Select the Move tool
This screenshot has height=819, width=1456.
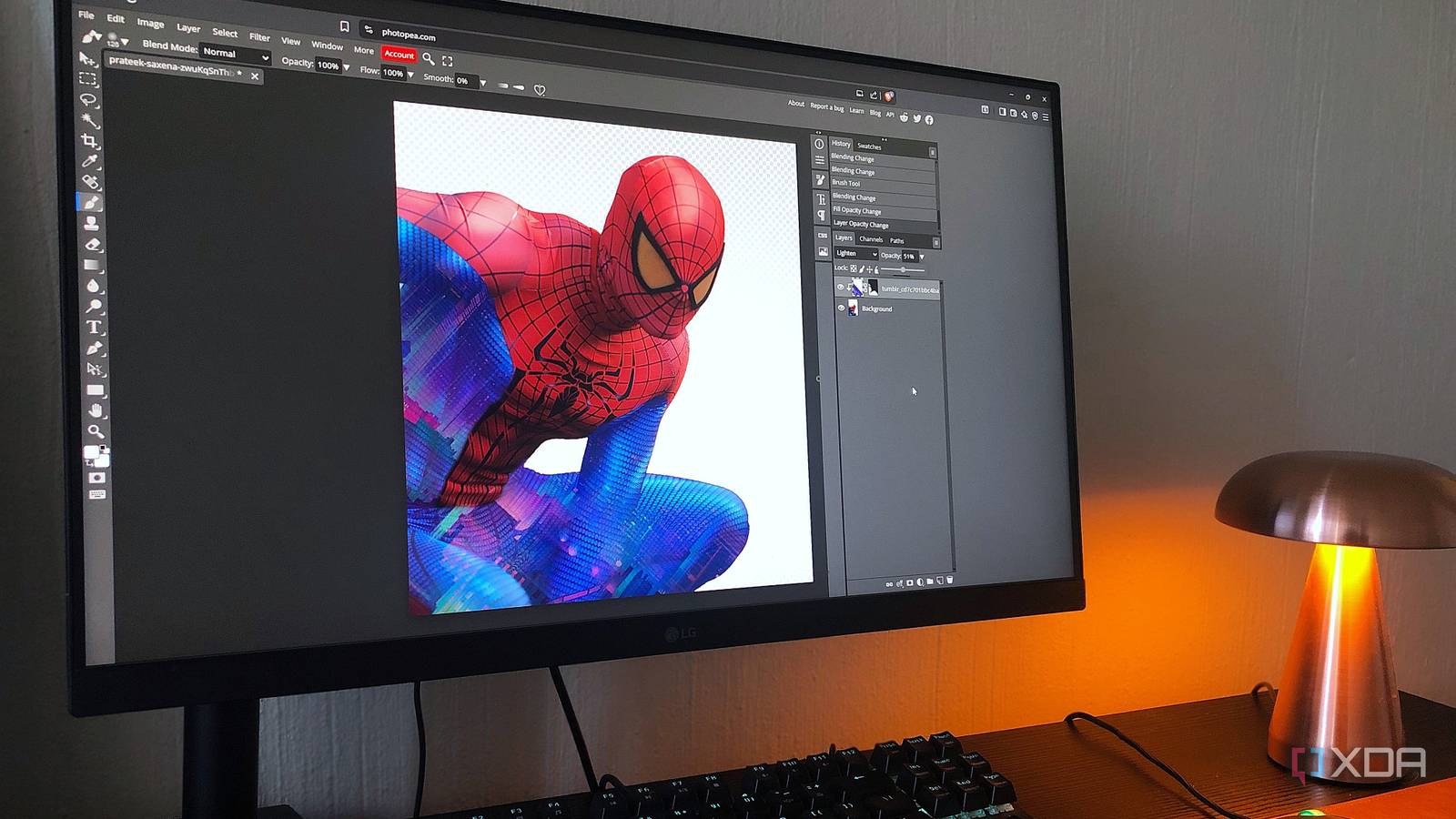click(86, 60)
